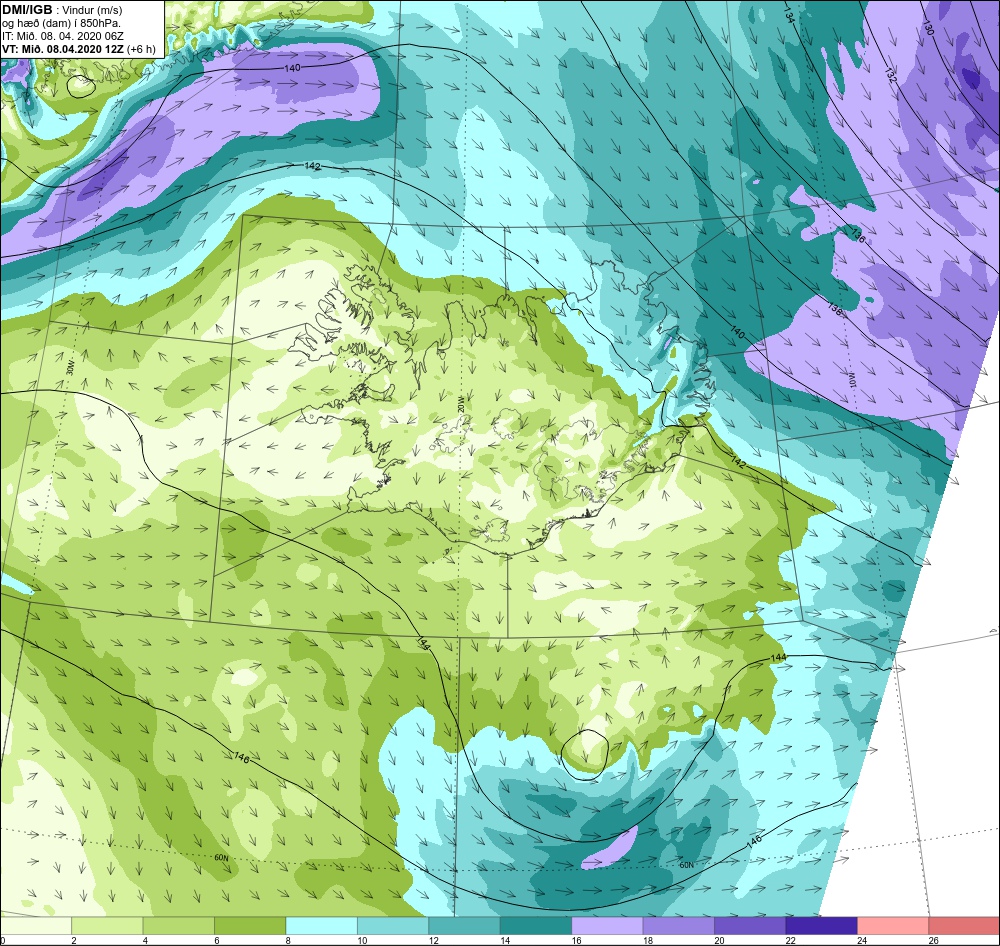The width and height of the screenshot is (1000, 946).
Task: Pick the 4–6 m/s green legend swatch
Action: [179, 925]
